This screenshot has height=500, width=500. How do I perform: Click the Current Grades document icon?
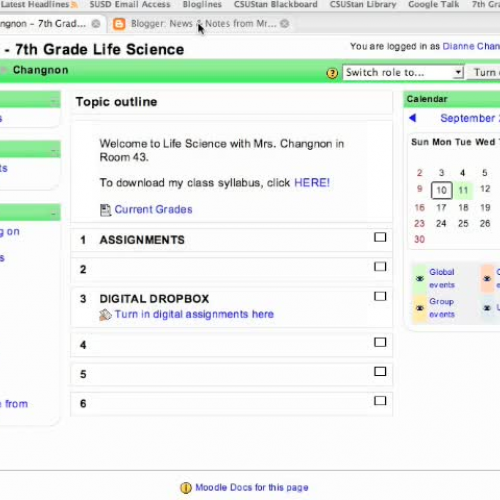[x=105, y=210]
